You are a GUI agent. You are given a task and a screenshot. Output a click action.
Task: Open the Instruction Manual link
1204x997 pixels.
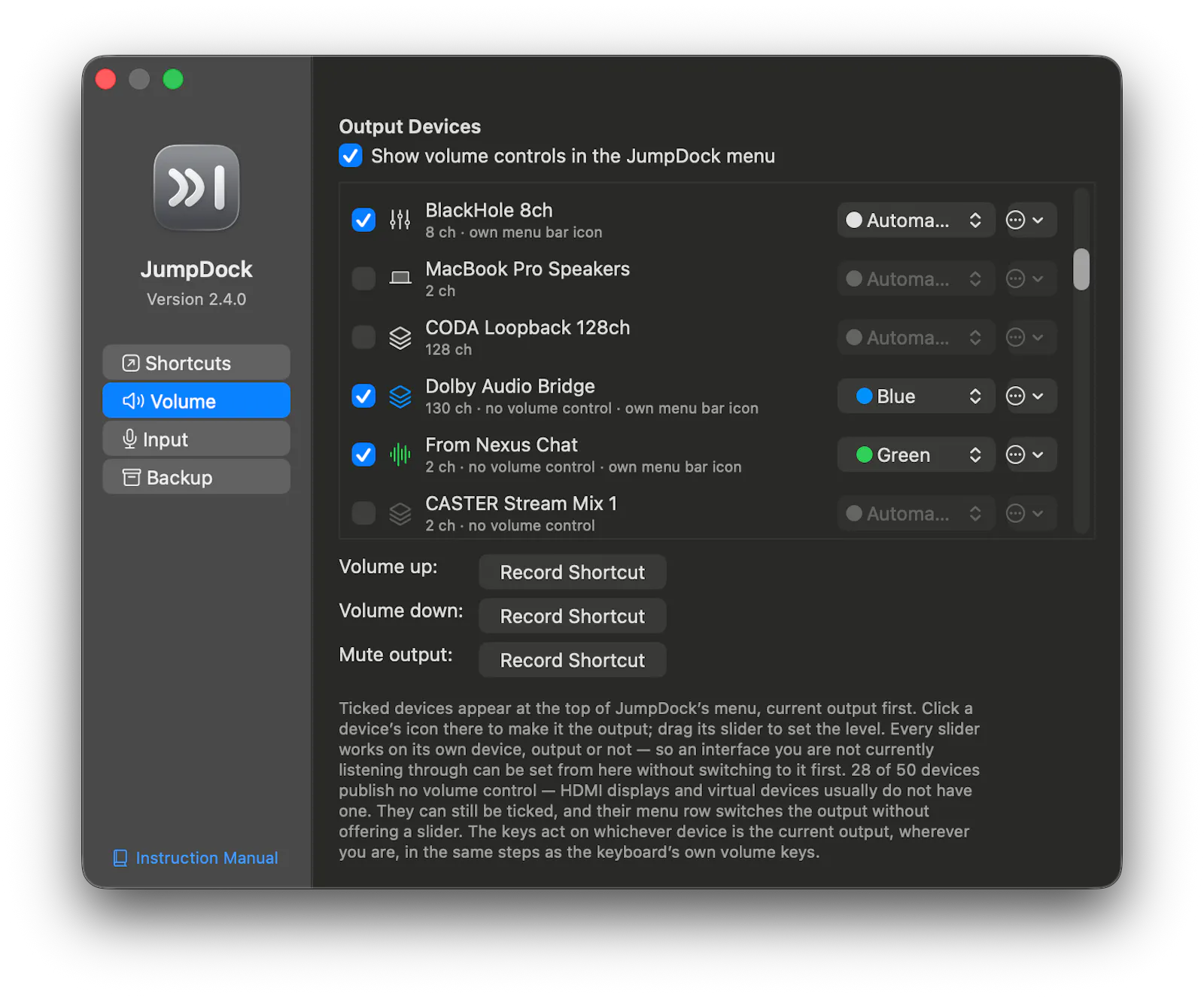196,858
